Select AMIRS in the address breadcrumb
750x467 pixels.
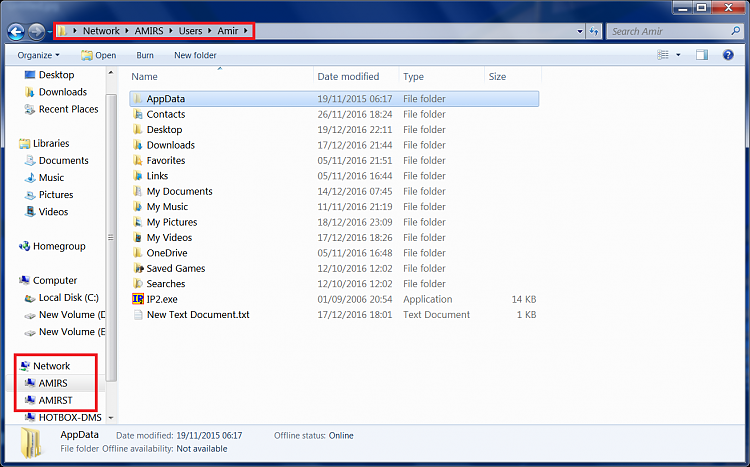point(149,31)
